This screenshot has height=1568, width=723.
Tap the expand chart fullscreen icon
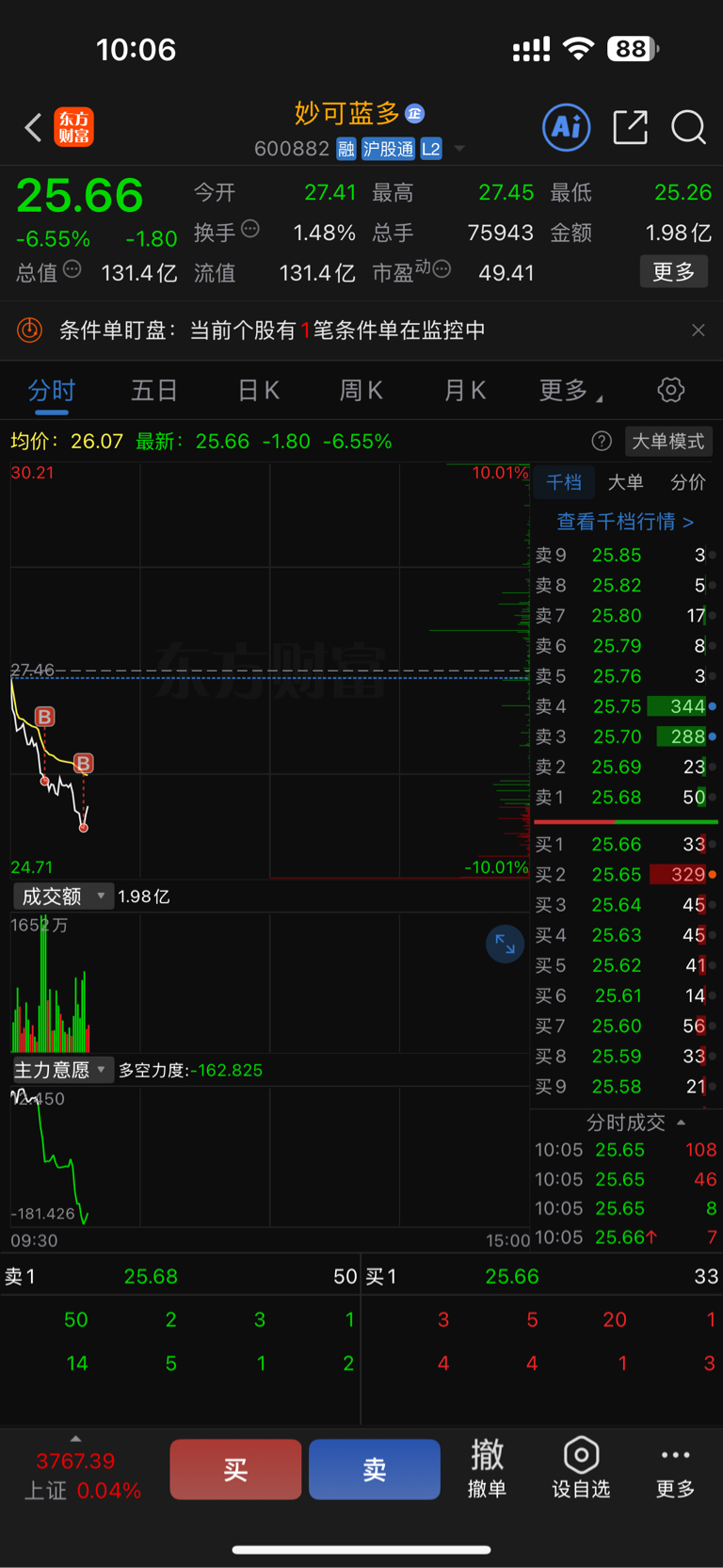click(x=505, y=945)
